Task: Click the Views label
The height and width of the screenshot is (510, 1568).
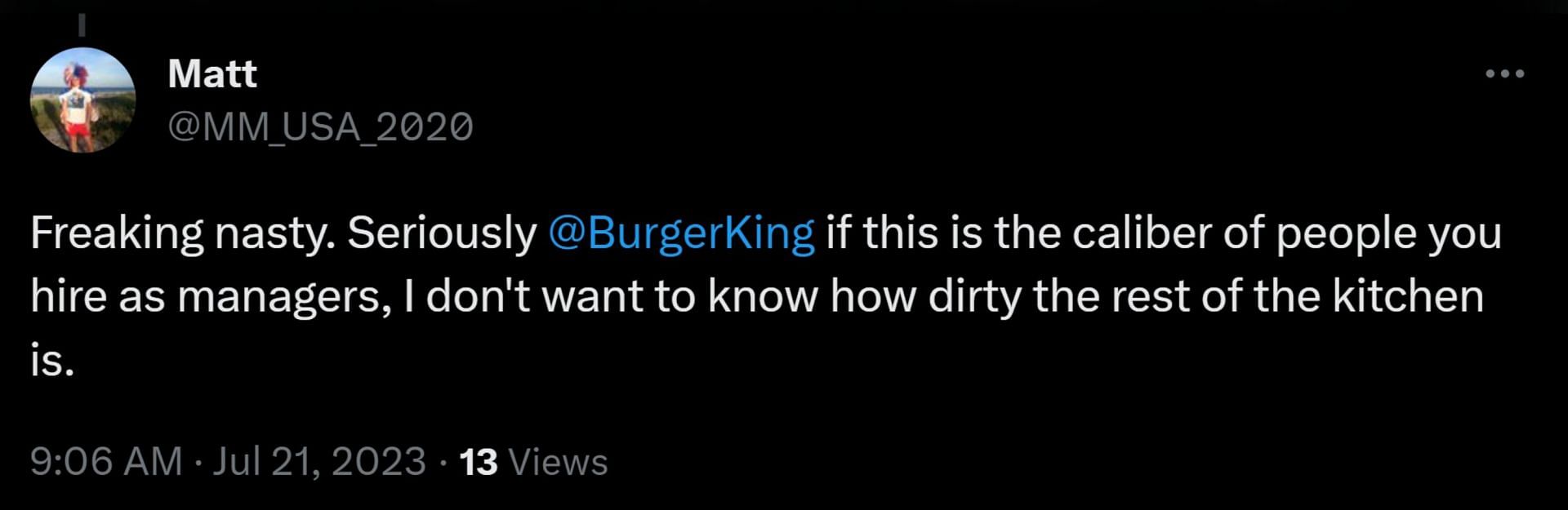Action: tap(558, 462)
